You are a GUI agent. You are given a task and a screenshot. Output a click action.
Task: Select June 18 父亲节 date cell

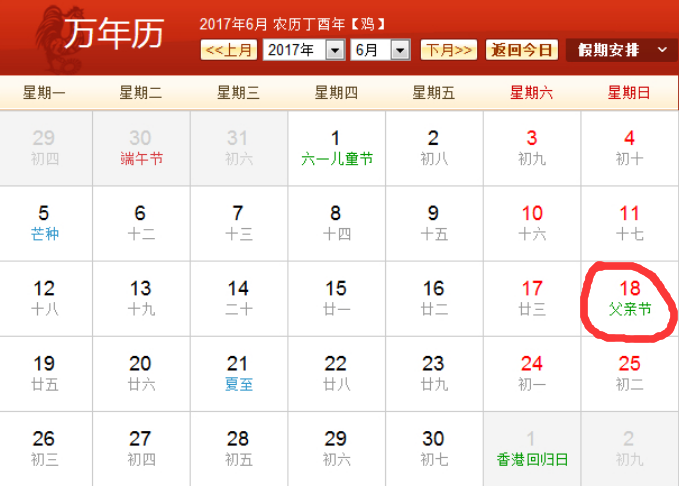coord(630,298)
